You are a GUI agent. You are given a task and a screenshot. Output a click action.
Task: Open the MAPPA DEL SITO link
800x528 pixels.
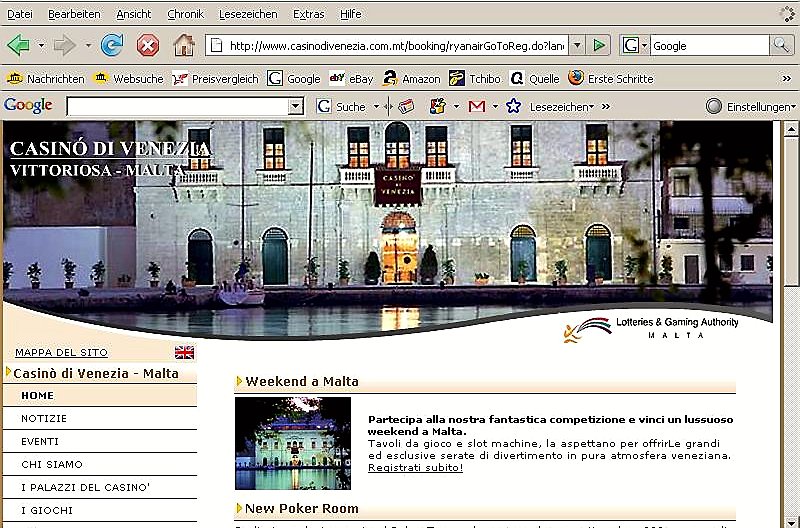coord(61,352)
